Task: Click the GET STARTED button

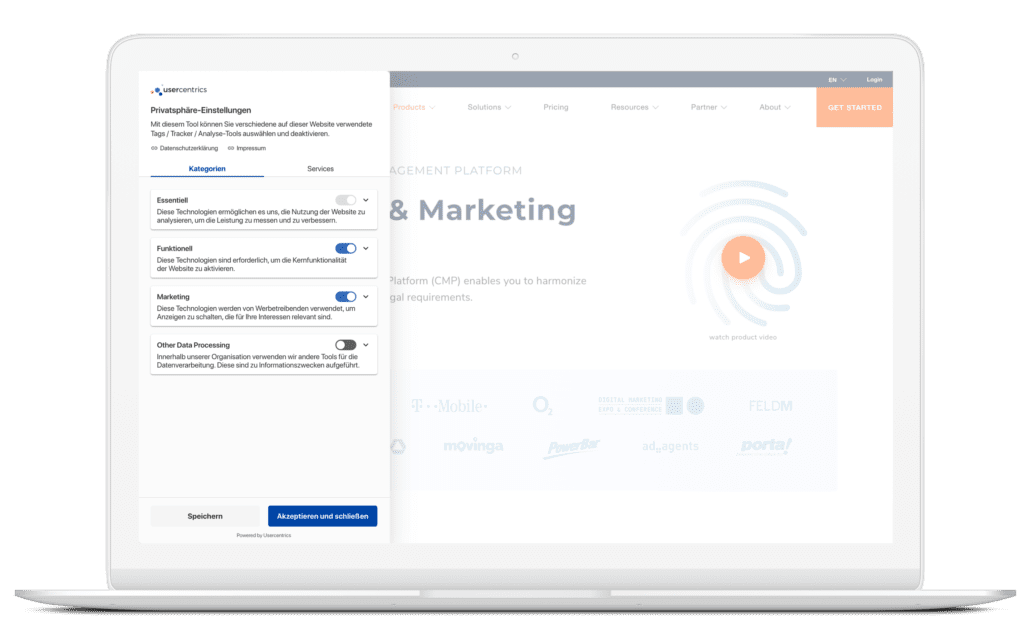Action: [x=855, y=107]
